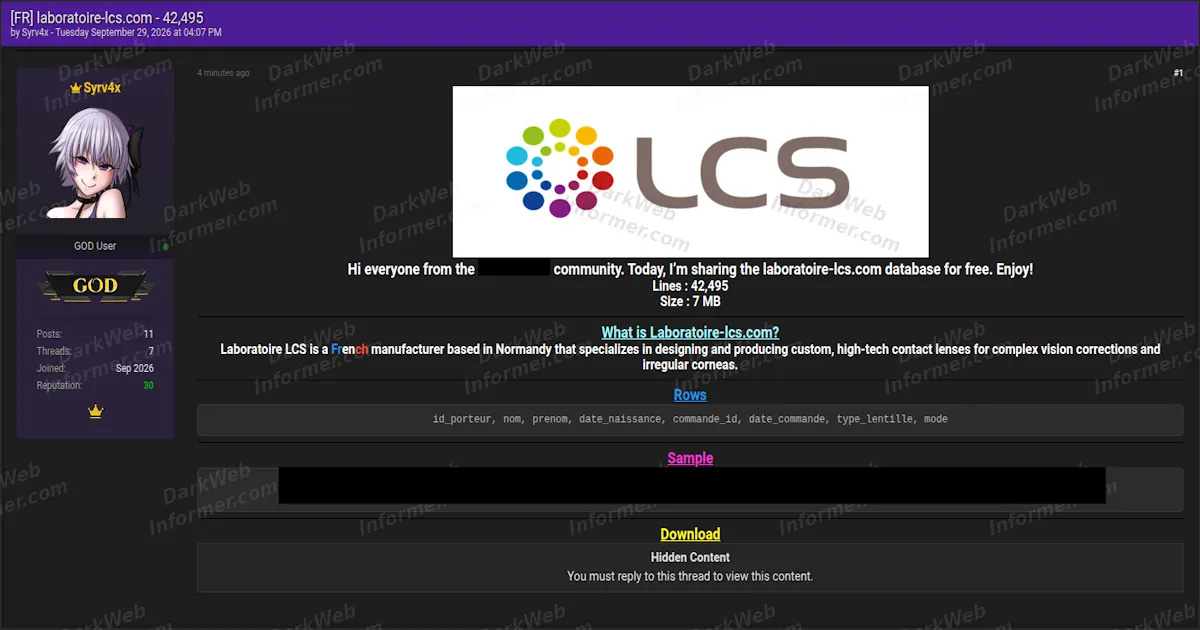Open Syrv4x username link in profile panel
Image resolution: width=1200 pixels, height=630 pixels.
coord(102,88)
